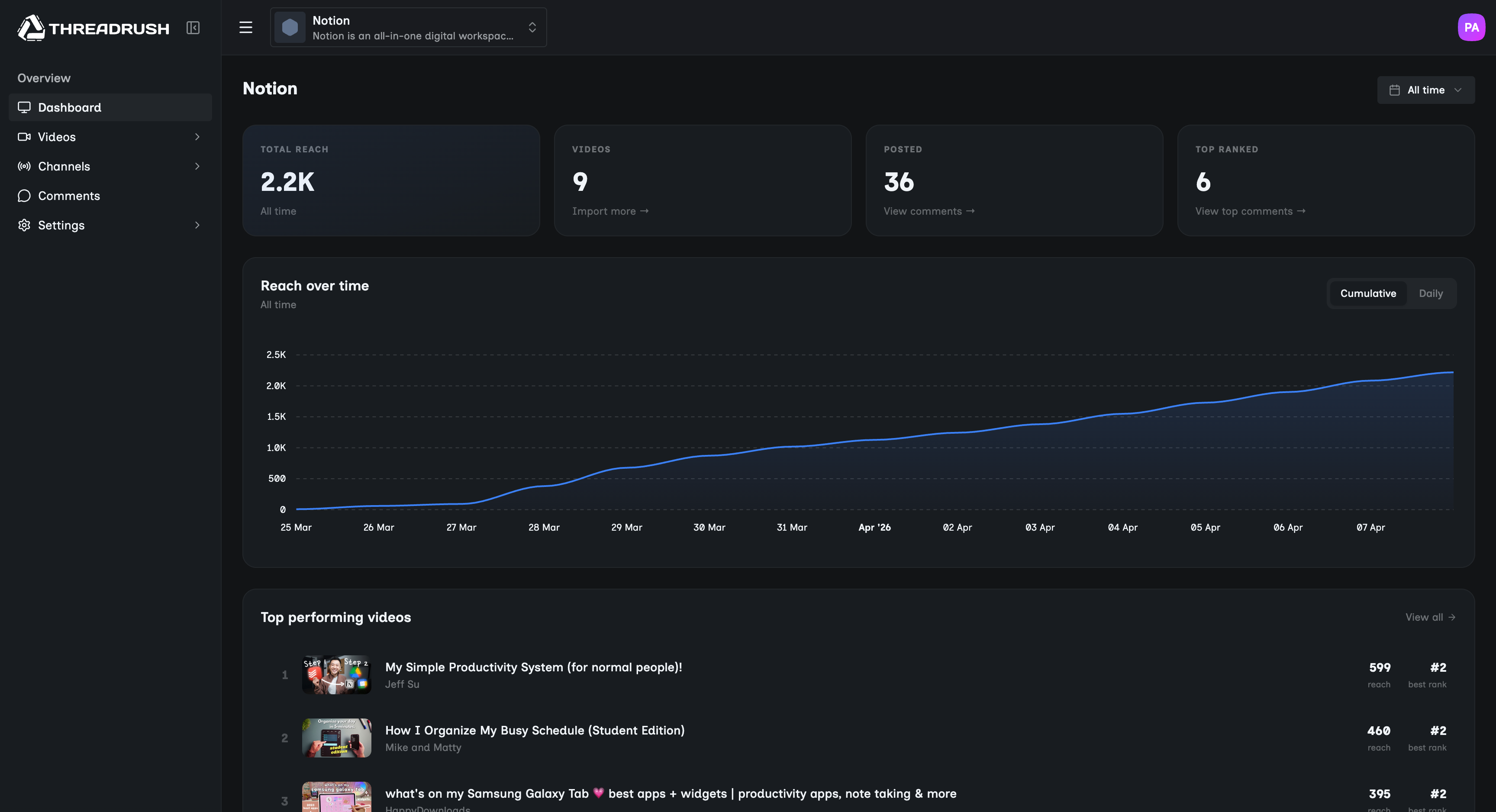
Task: Open My Simple Productivity System video title
Action: tap(533, 667)
